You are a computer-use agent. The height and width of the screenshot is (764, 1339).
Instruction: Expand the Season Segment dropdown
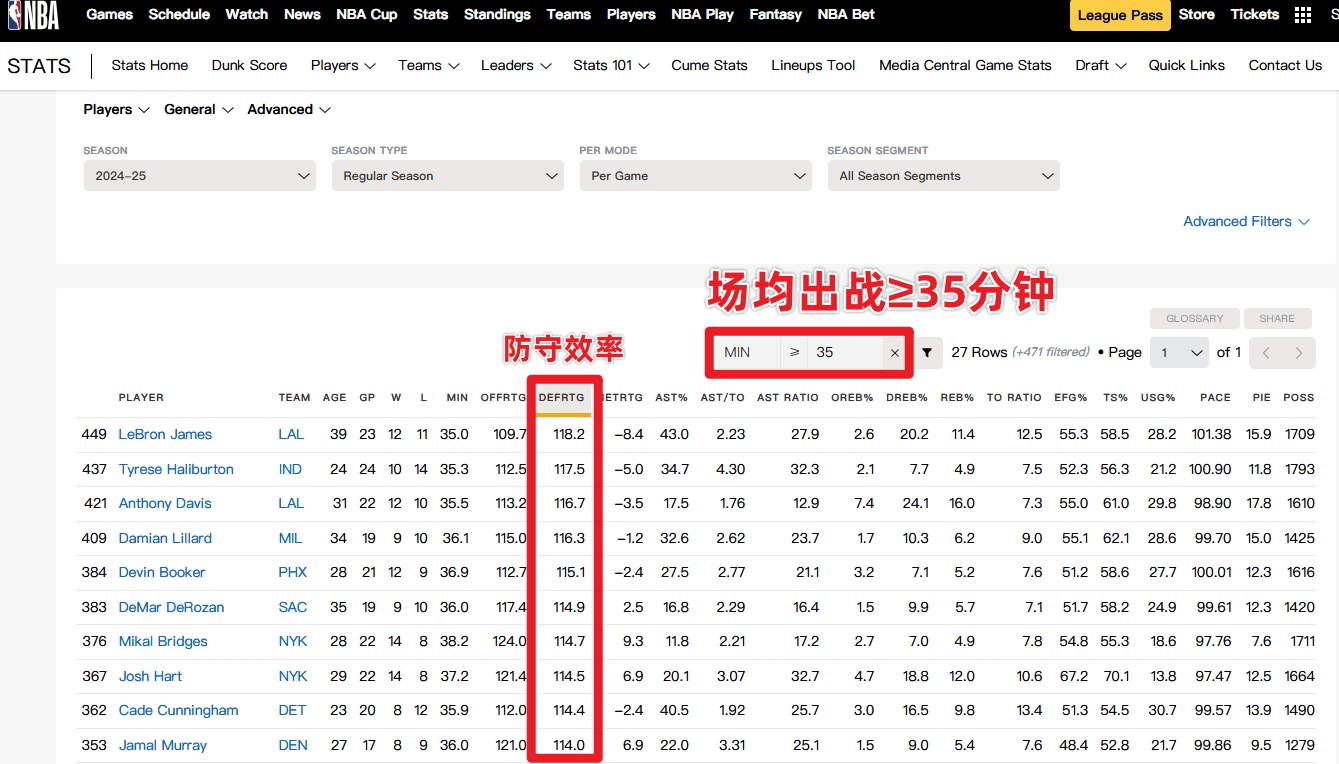pyautogui.click(x=943, y=176)
